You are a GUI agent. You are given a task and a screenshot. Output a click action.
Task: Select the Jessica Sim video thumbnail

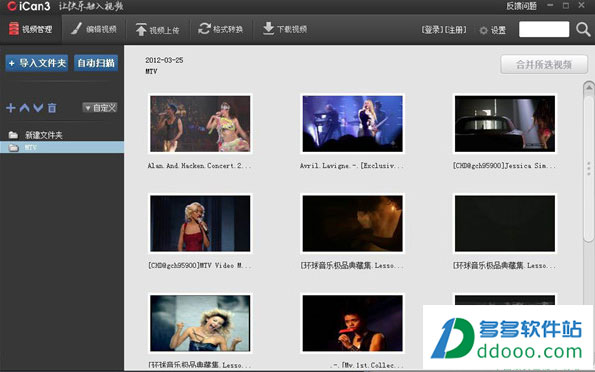pyautogui.click(x=505, y=124)
